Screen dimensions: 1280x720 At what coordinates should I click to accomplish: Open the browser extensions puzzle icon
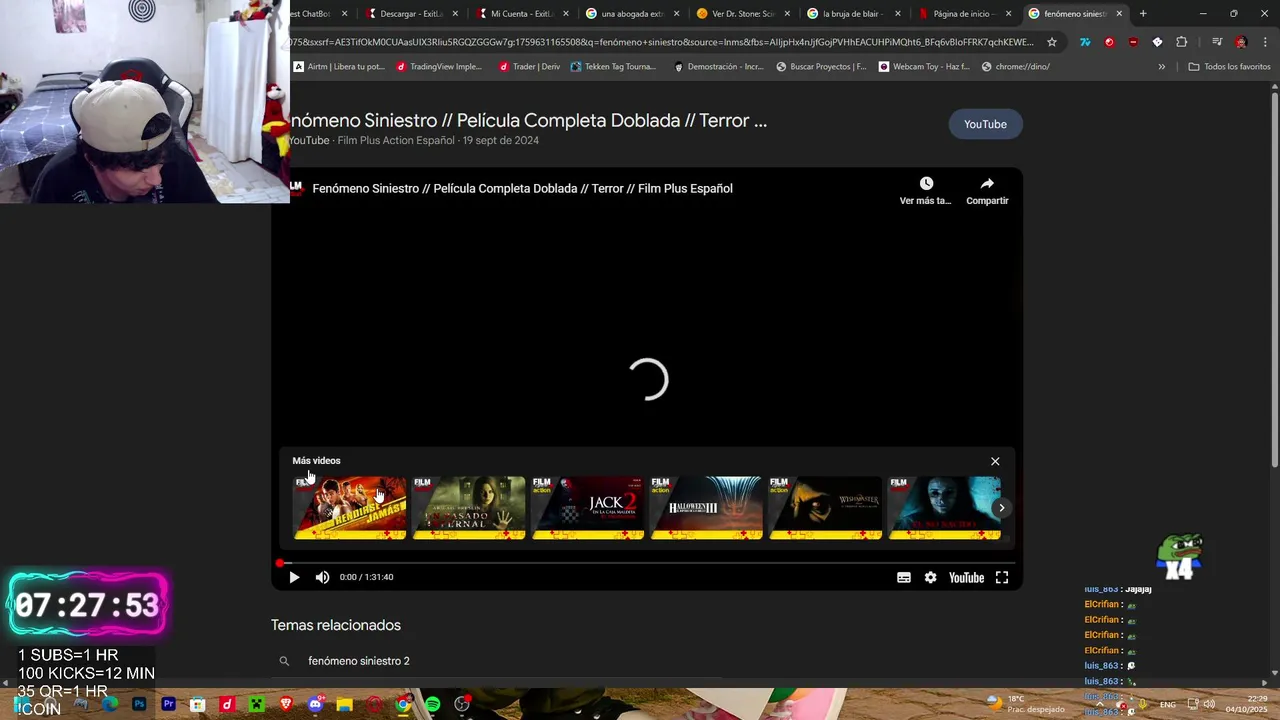pos(1181,42)
